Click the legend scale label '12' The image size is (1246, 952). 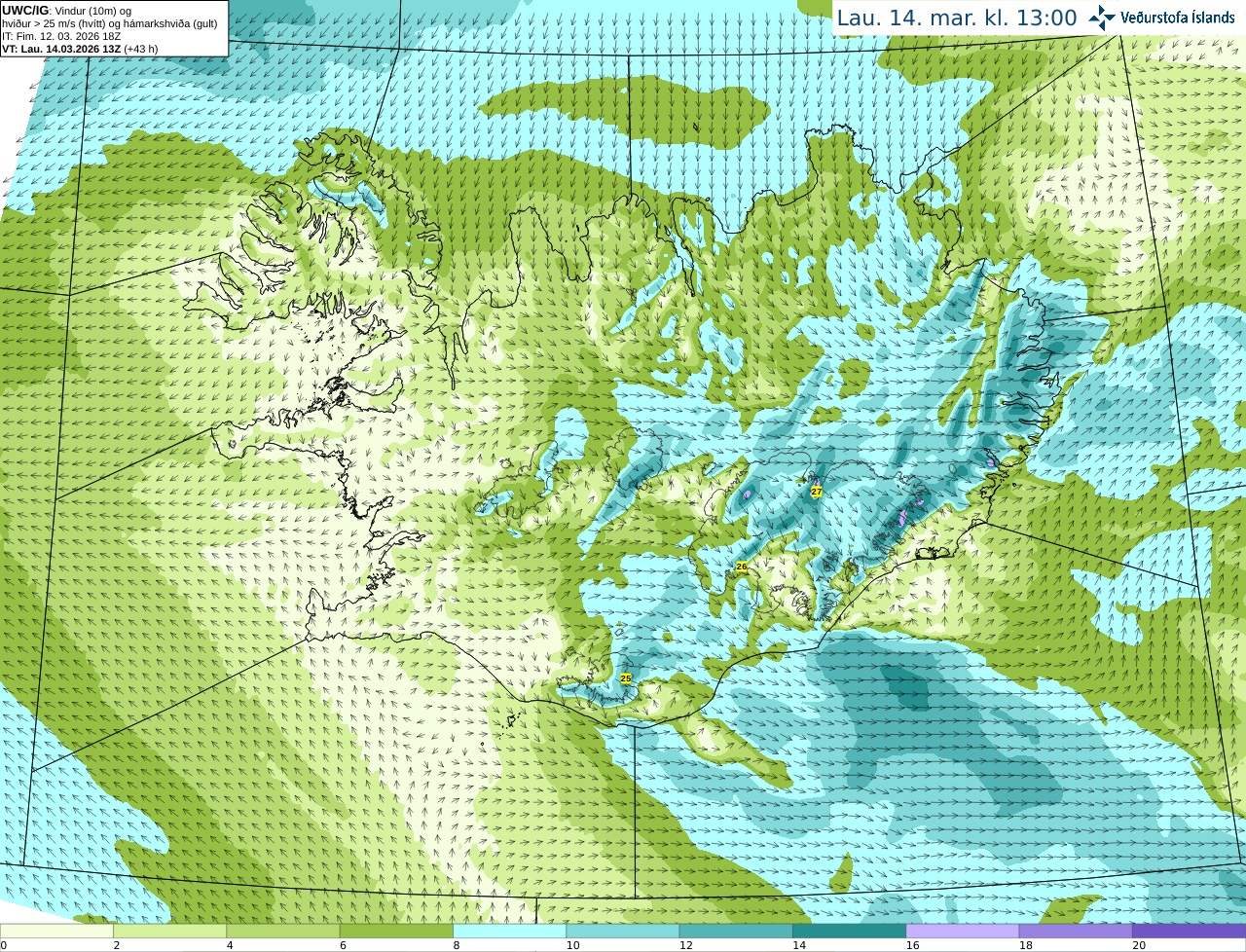686,945
